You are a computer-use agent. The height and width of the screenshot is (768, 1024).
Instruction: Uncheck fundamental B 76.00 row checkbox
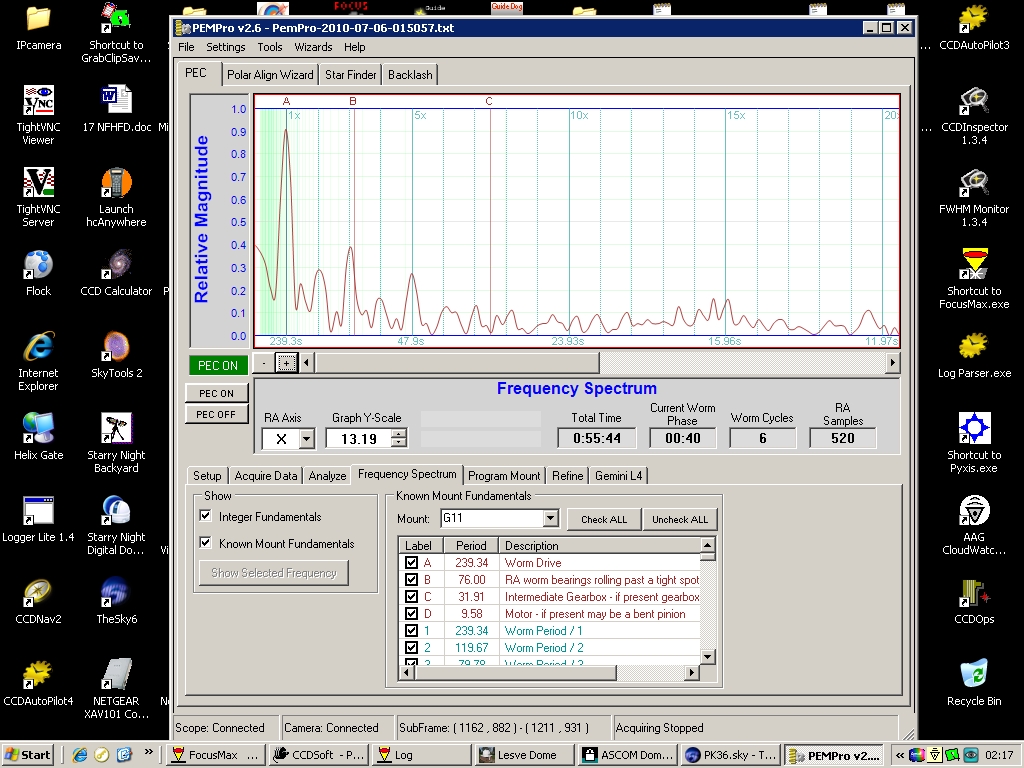411,579
